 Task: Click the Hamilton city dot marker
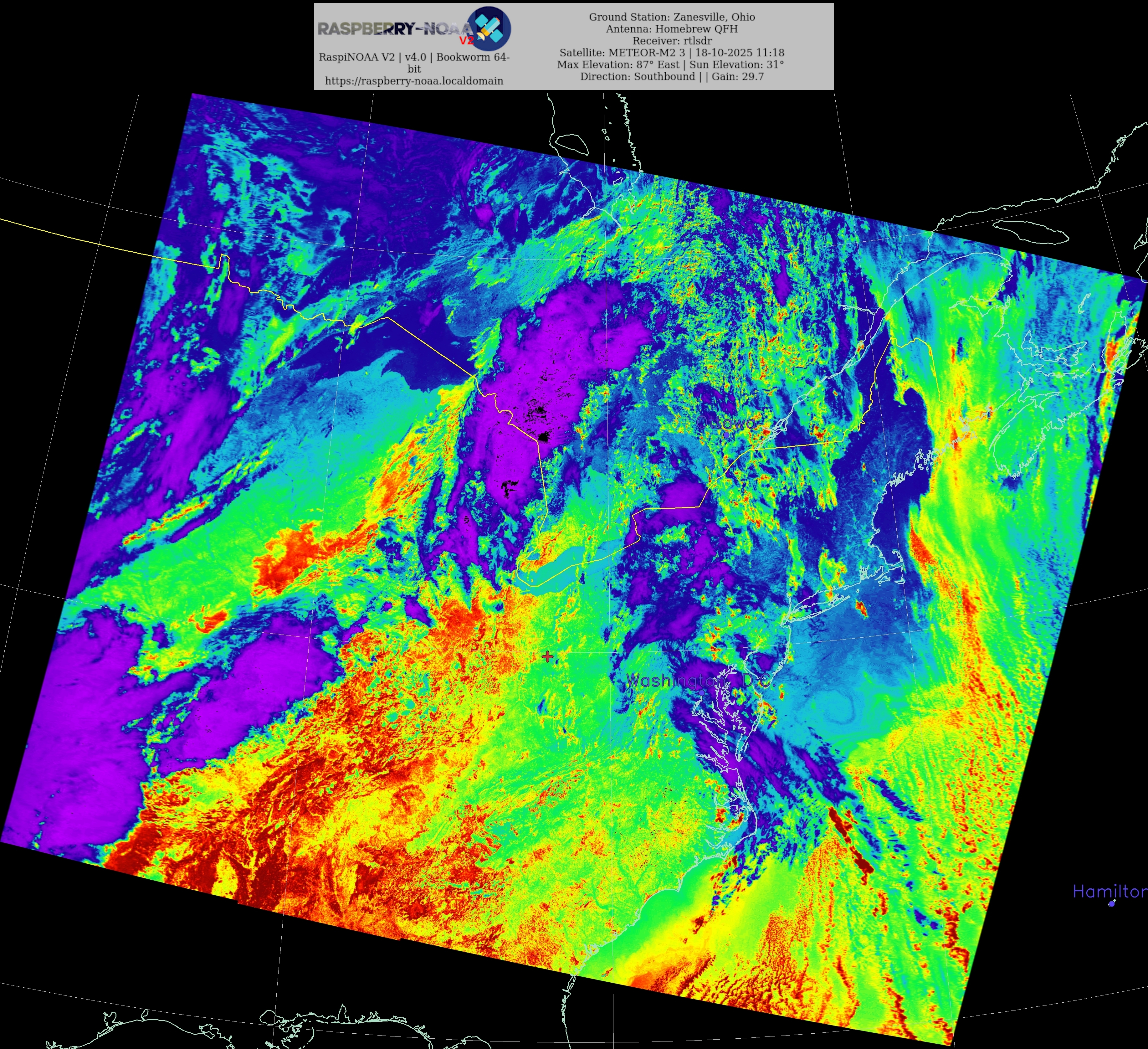point(1112,904)
